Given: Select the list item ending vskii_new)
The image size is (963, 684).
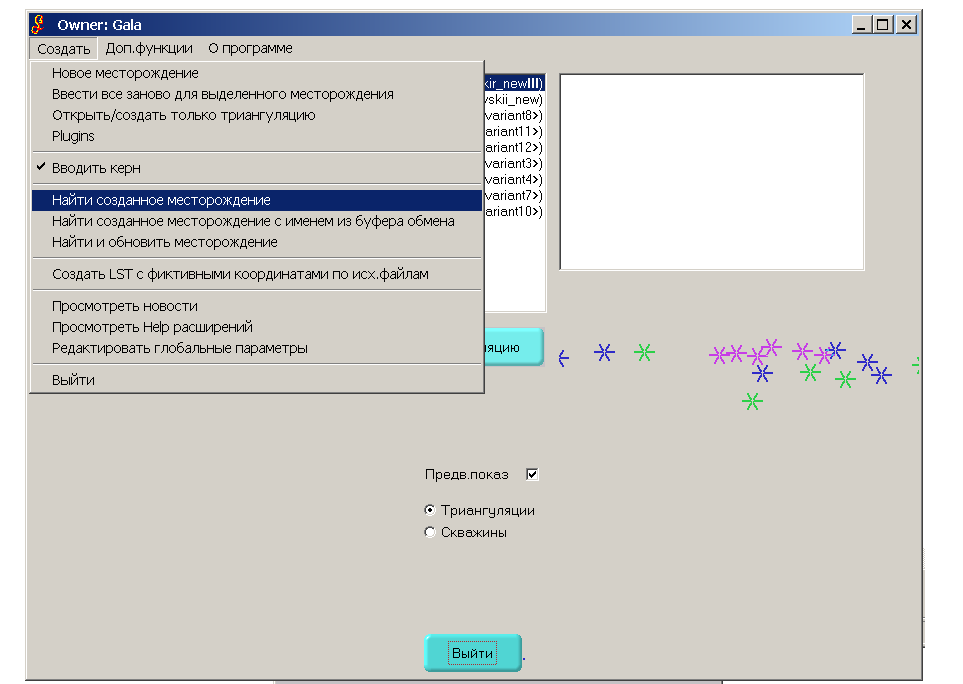Looking at the screenshot, I should [x=514, y=99].
